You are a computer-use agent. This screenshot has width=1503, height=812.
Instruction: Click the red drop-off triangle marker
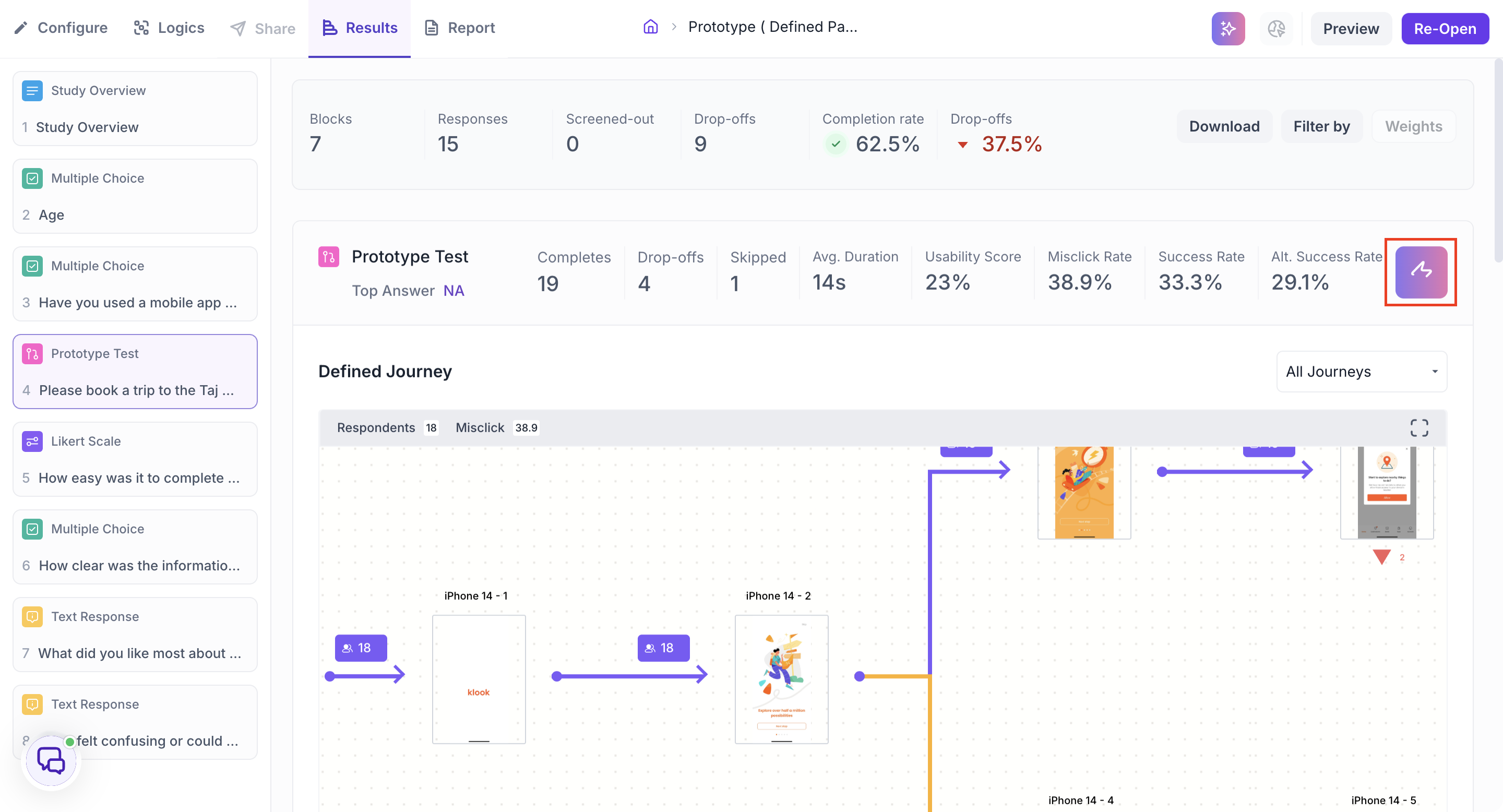[x=1381, y=556]
